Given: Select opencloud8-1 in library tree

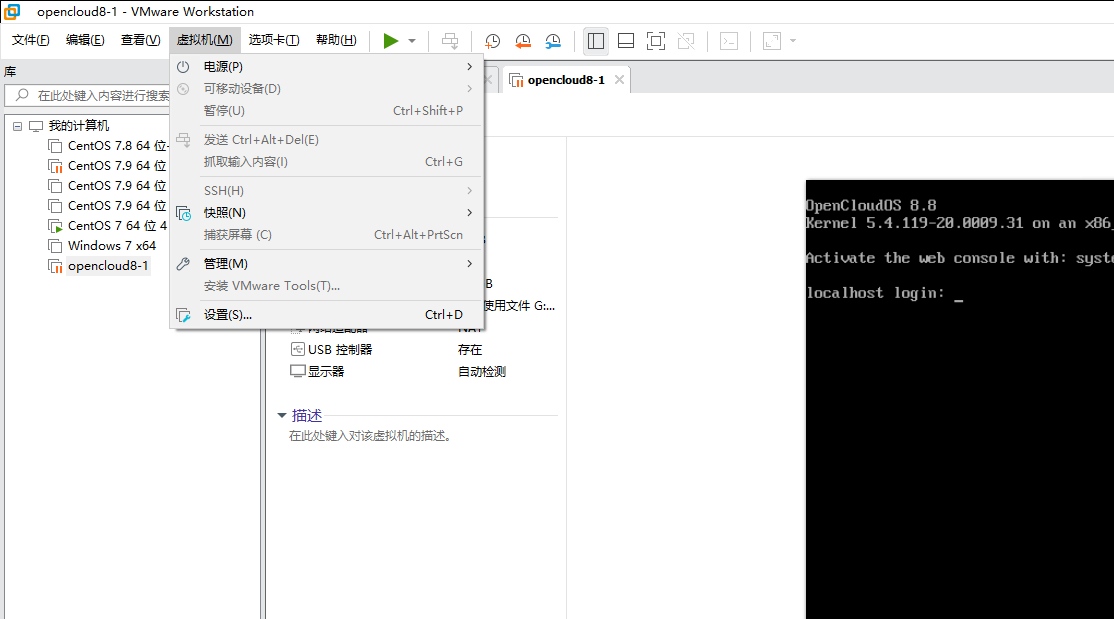Looking at the screenshot, I should [x=108, y=265].
